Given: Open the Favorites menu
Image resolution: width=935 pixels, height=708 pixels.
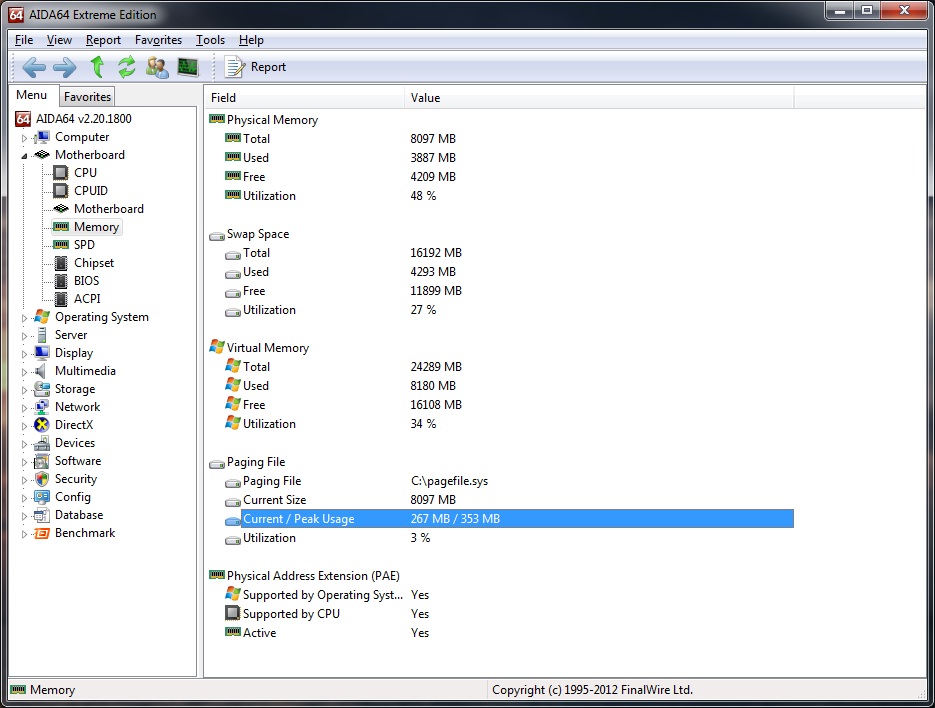Looking at the screenshot, I should click(x=158, y=40).
